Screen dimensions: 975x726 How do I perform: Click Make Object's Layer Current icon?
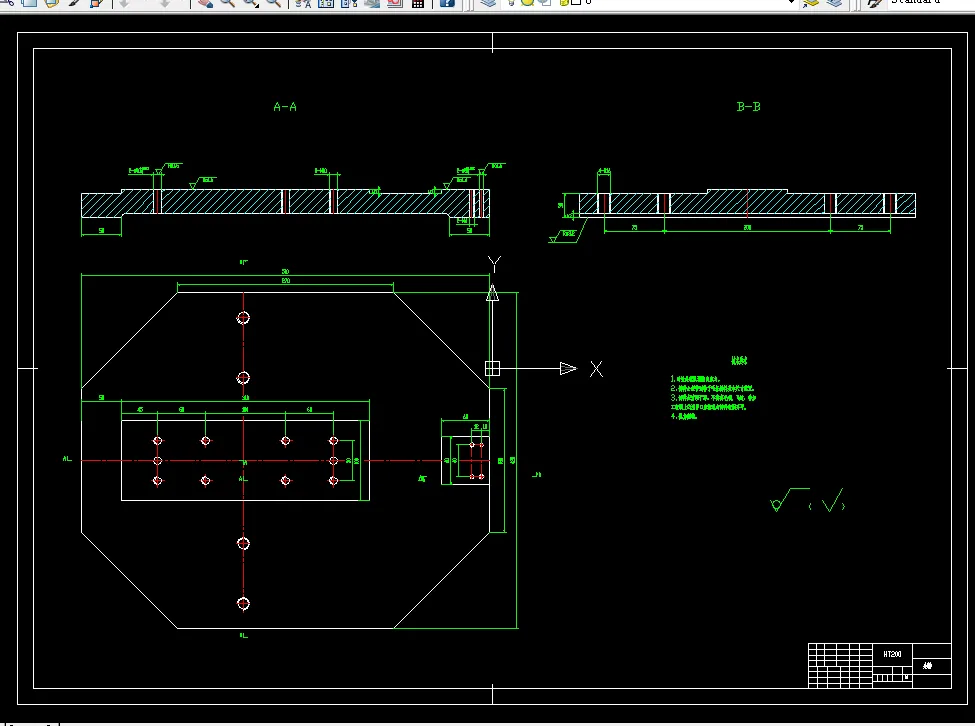pos(811,2)
